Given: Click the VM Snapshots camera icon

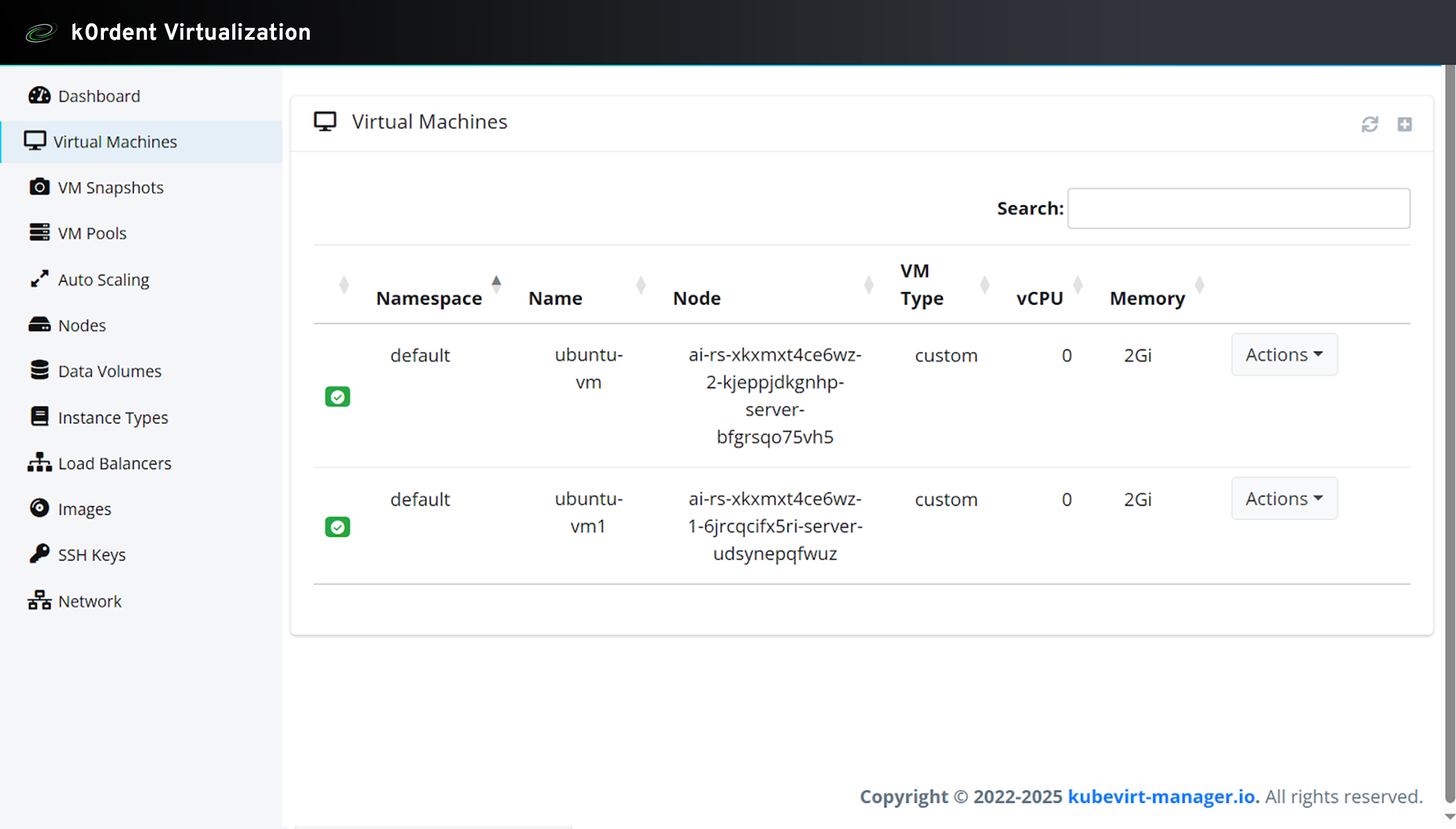Looking at the screenshot, I should (39, 187).
